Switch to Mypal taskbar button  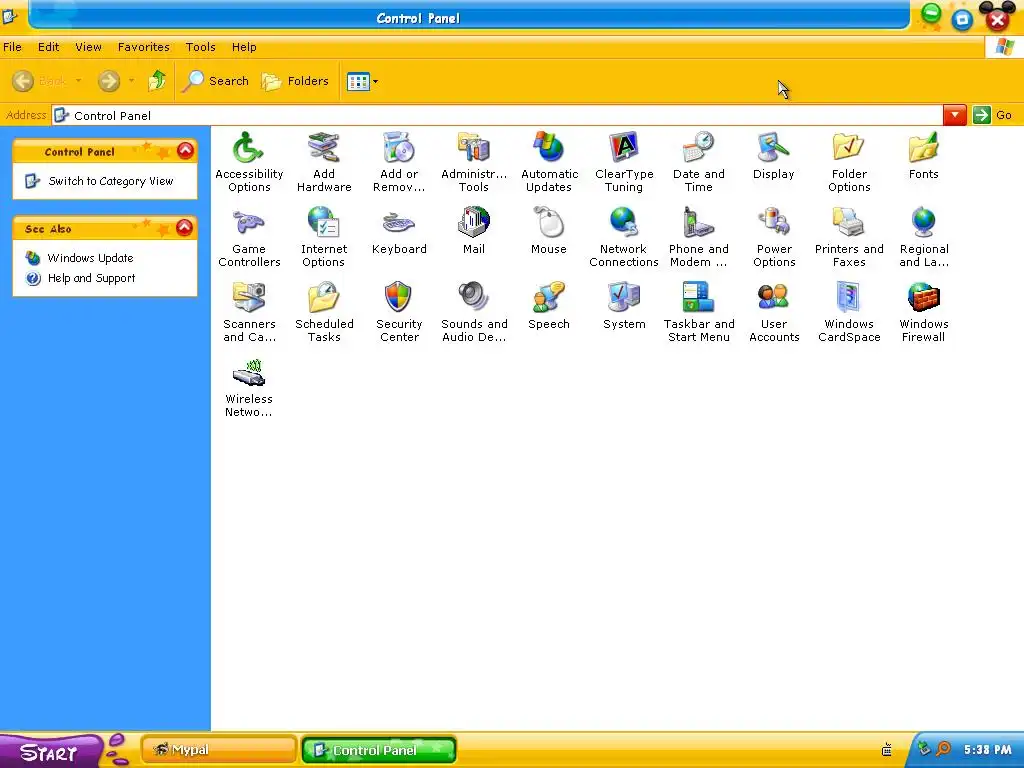click(219, 750)
